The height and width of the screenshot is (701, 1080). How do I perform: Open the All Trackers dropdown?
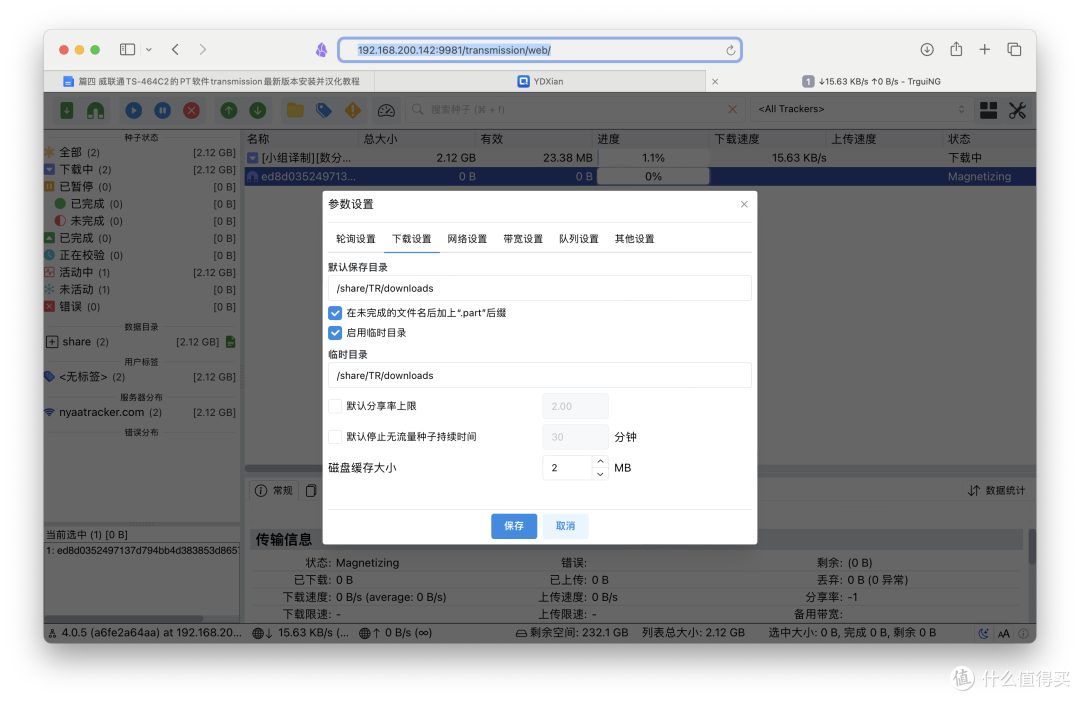click(x=861, y=109)
